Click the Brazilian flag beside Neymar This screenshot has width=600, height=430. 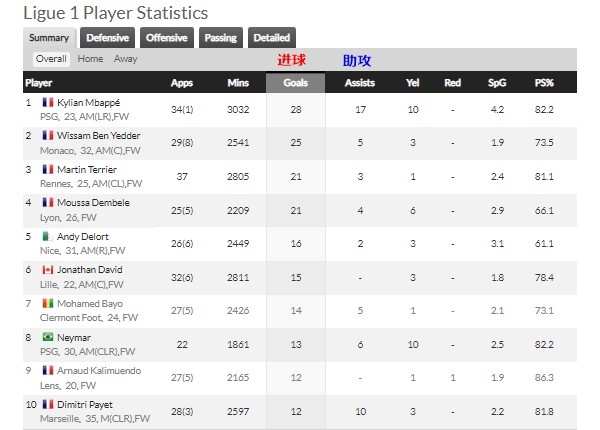(x=48, y=337)
